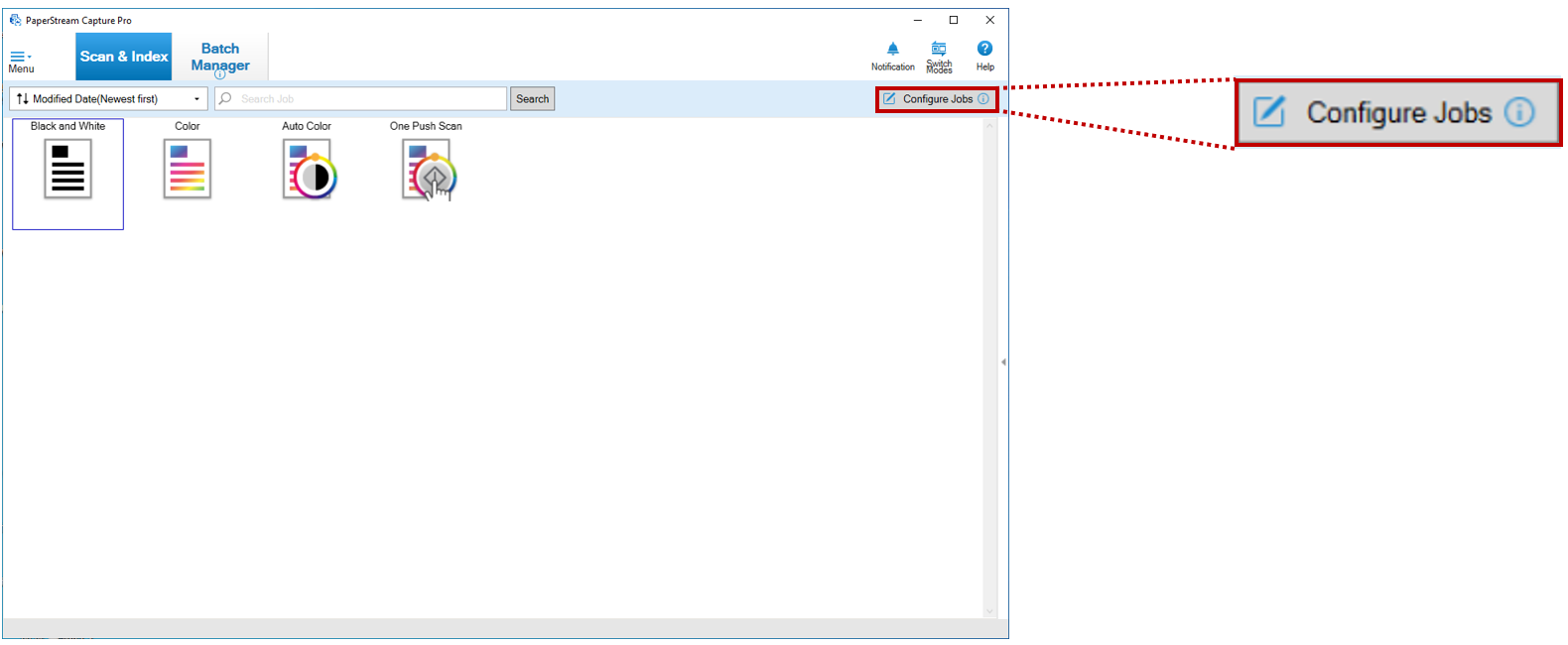This screenshot has width=1568, height=645.
Task: Select the Black and White job
Action: tap(68, 175)
